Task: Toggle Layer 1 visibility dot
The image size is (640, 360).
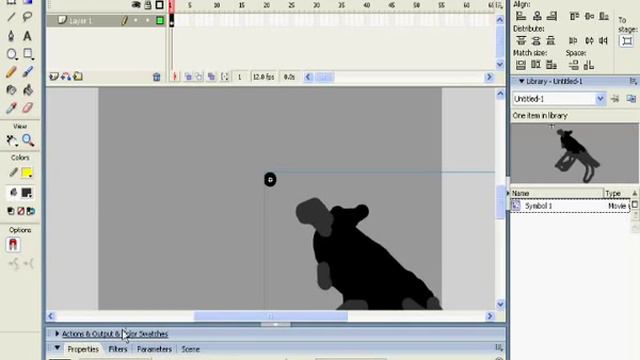Action: [x=136, y=20]
